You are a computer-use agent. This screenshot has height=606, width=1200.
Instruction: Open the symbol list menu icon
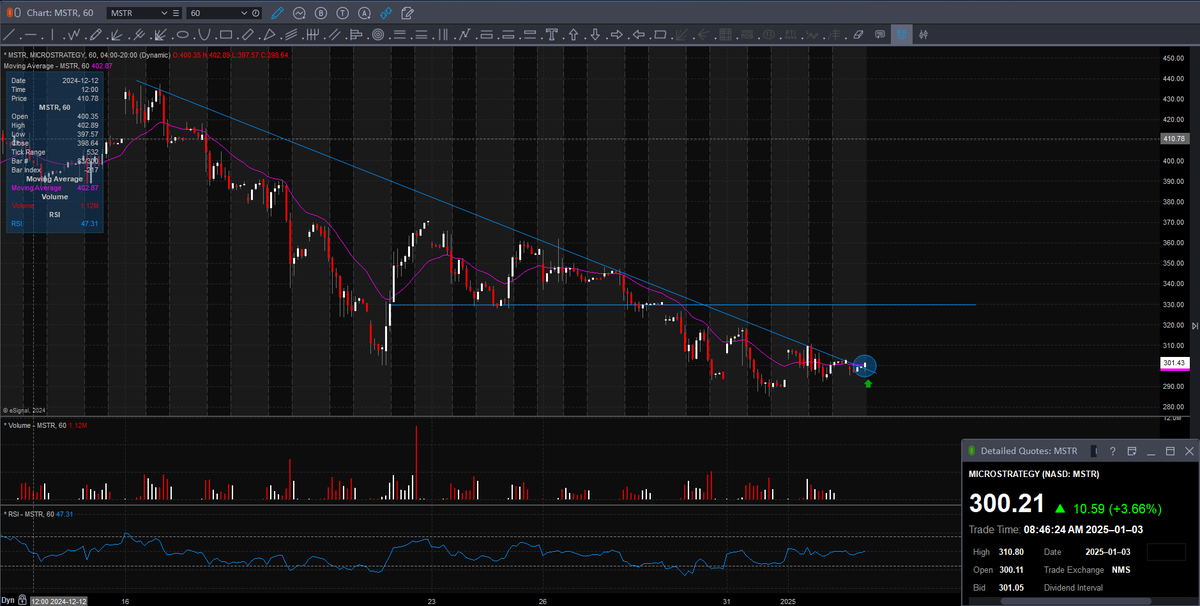pos(178,13)
